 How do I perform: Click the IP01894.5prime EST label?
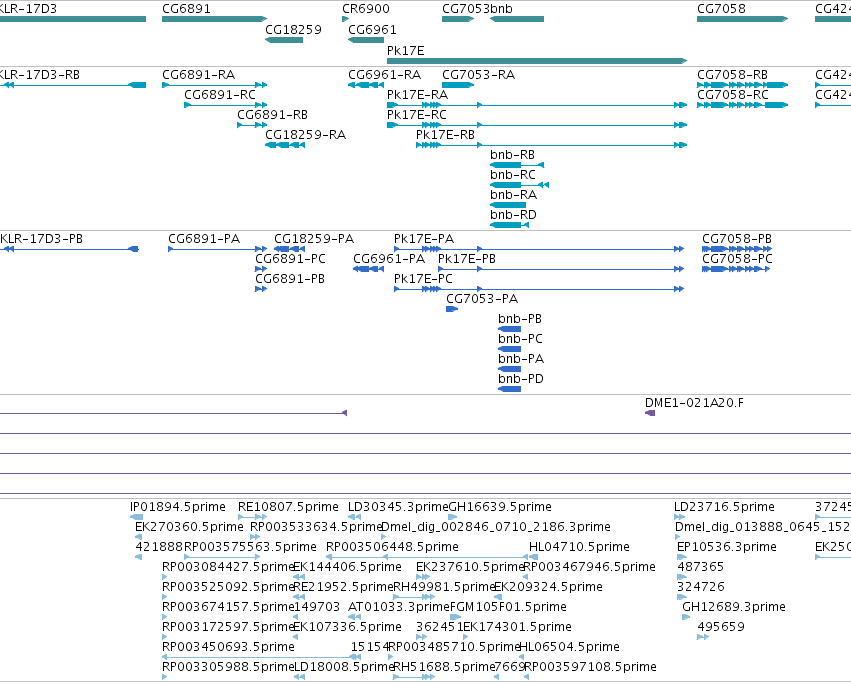tap(178, 507)
